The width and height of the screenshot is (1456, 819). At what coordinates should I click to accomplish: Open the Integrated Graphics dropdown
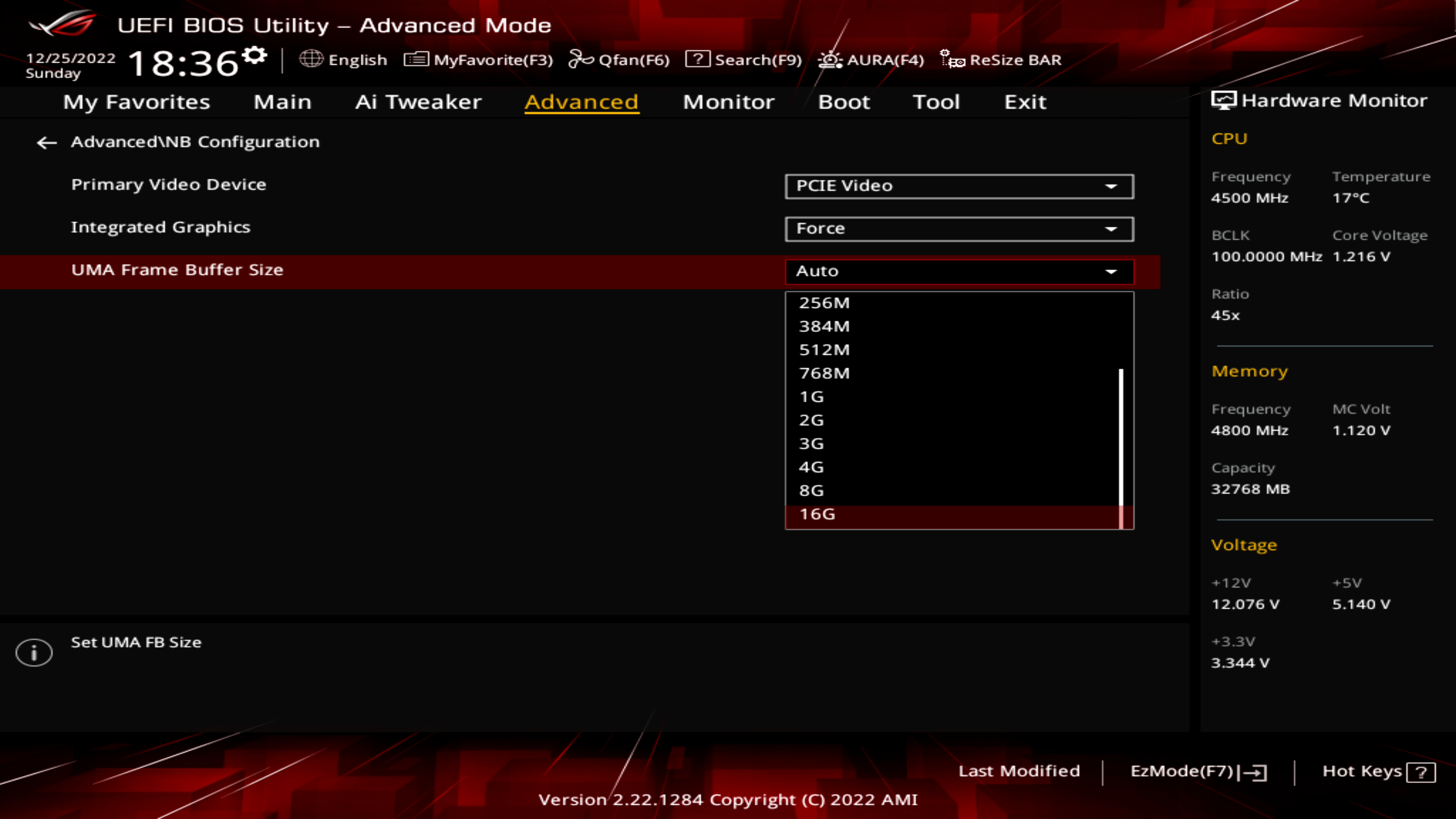(x=959, y=228)
